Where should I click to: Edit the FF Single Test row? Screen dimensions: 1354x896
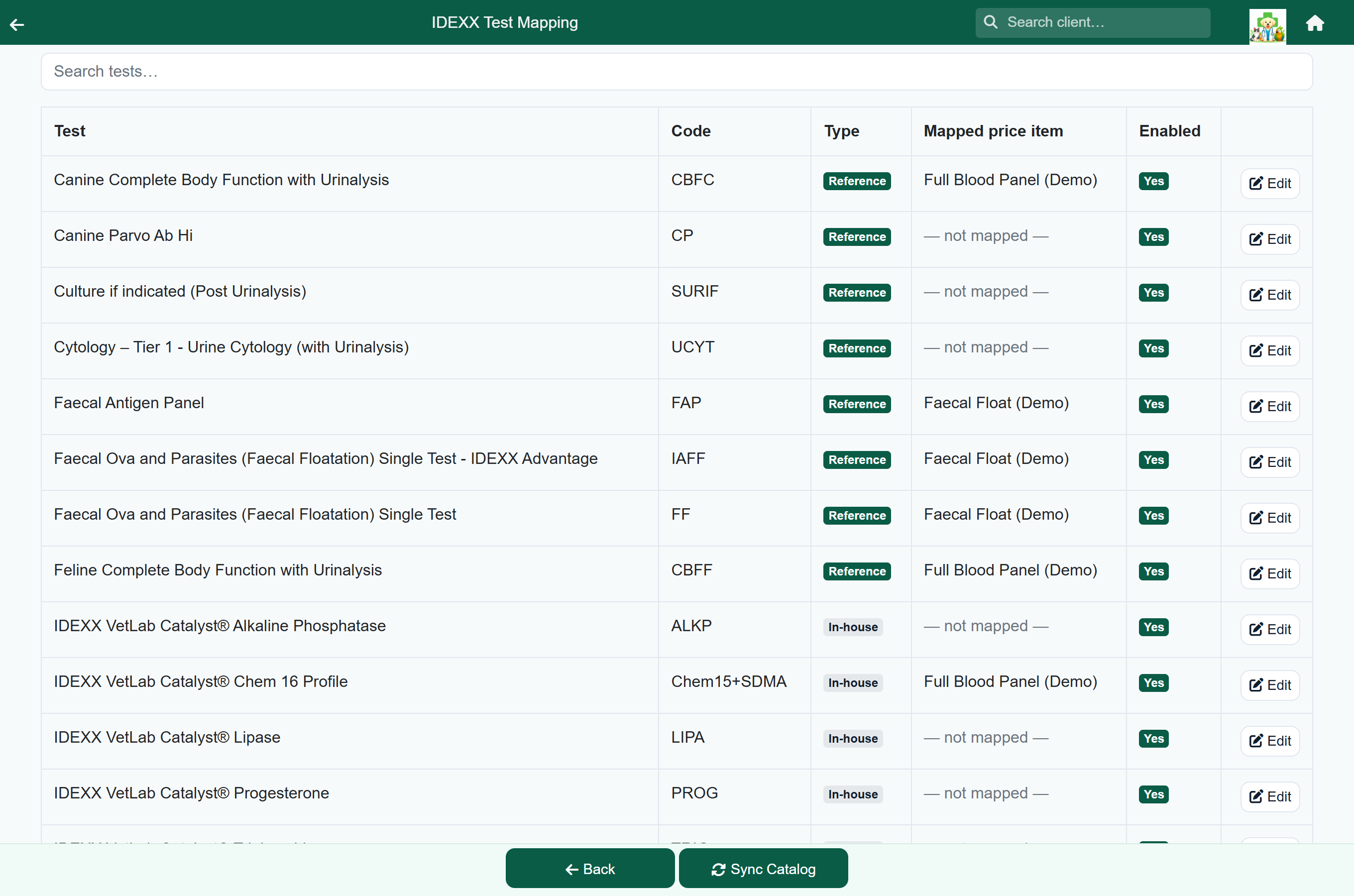[1270, 518]
